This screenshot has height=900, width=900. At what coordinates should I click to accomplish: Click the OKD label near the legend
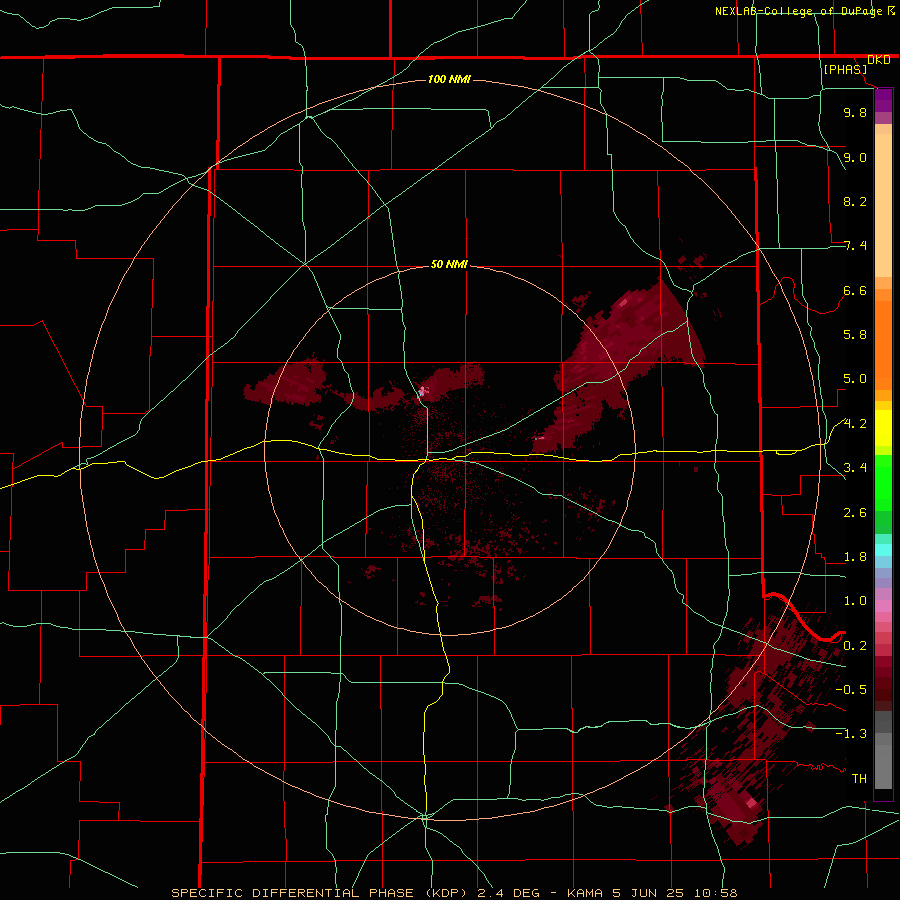879,60
